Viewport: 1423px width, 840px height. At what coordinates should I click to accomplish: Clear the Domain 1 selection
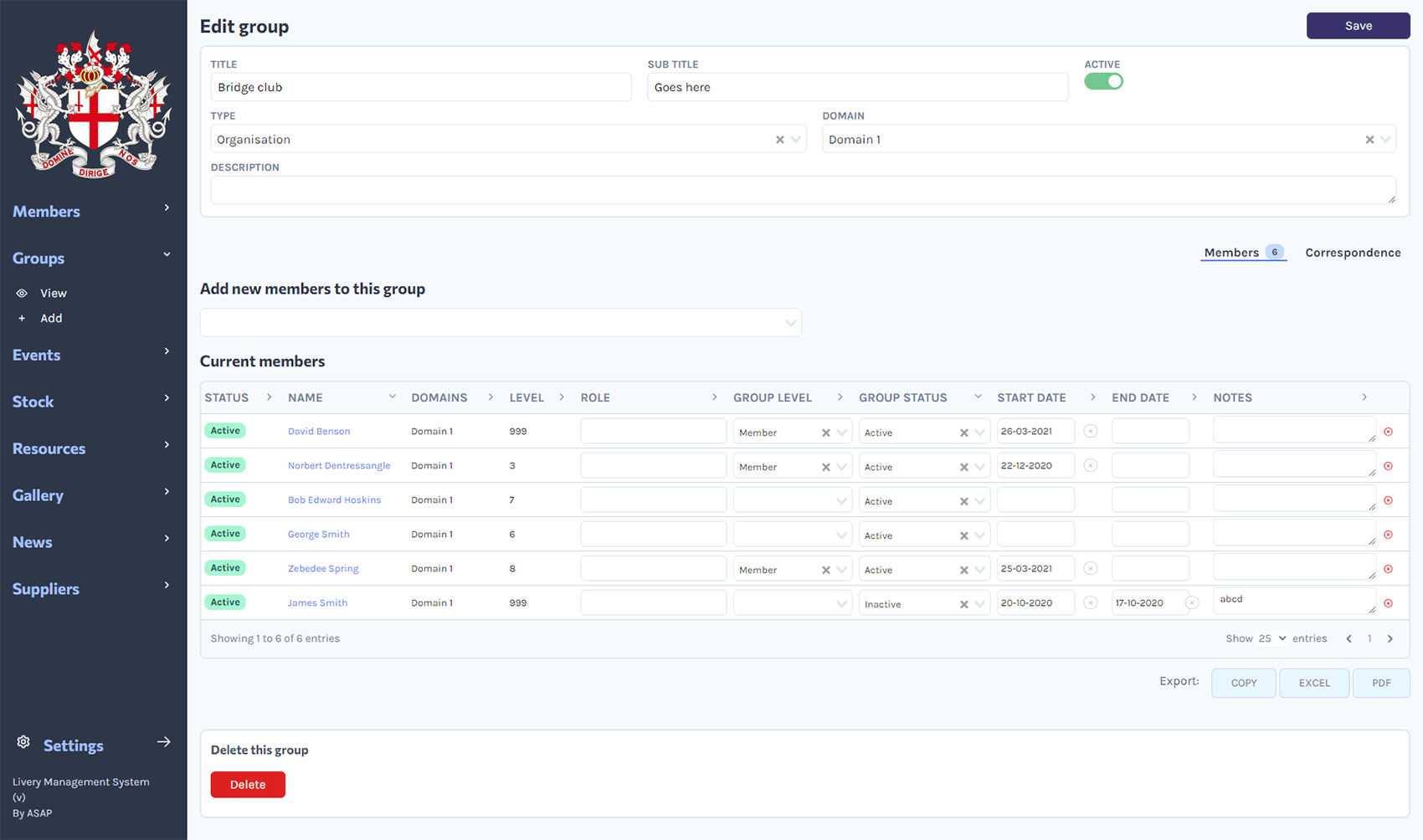coord(1369,140)
